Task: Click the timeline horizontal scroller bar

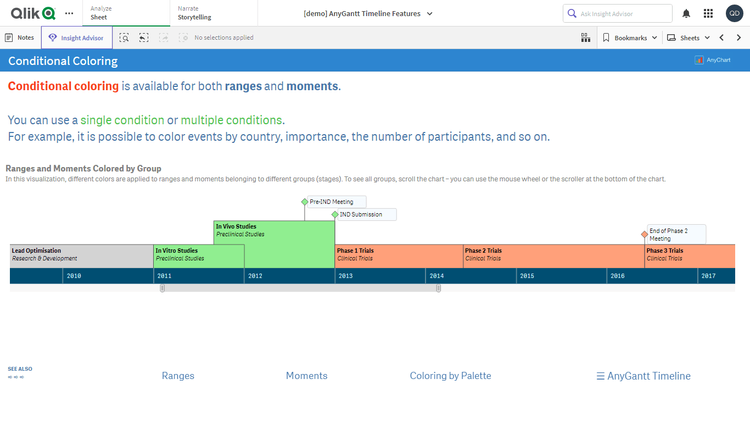Action: pos(300,288)
